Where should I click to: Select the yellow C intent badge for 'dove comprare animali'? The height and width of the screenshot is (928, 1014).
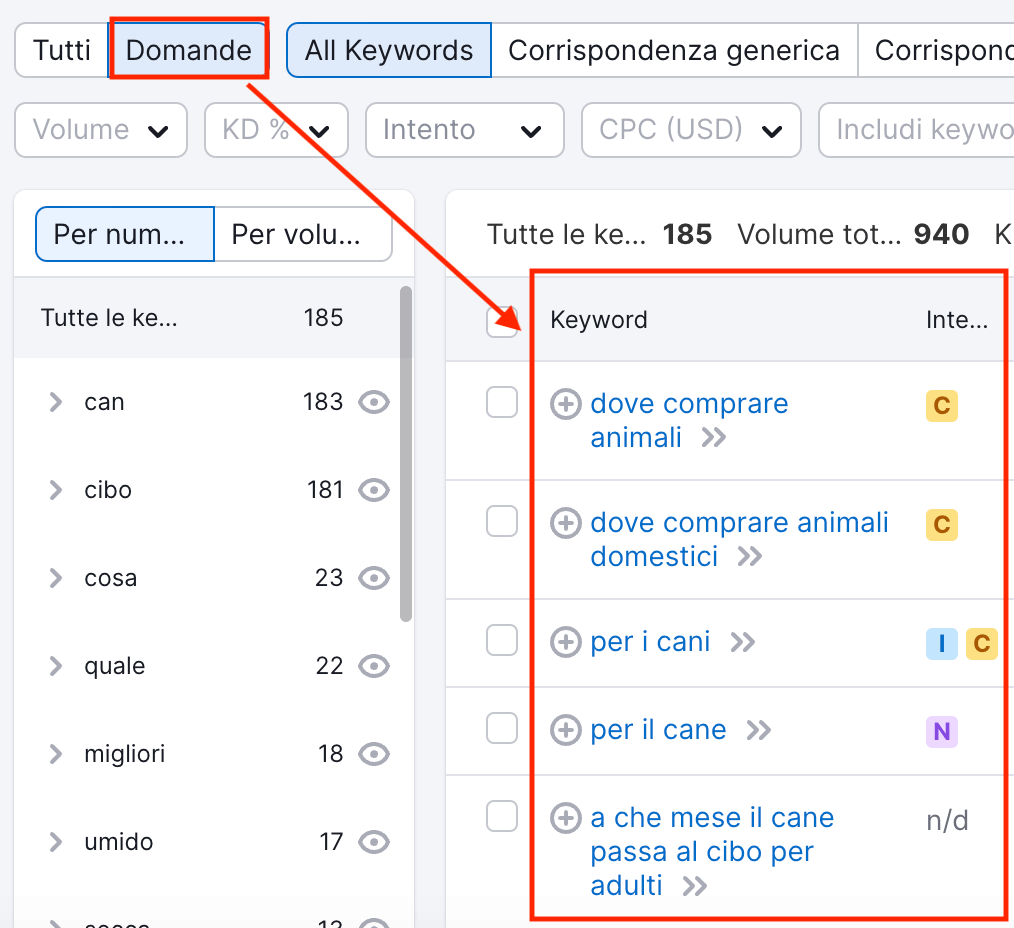click(x=941, y=405)
